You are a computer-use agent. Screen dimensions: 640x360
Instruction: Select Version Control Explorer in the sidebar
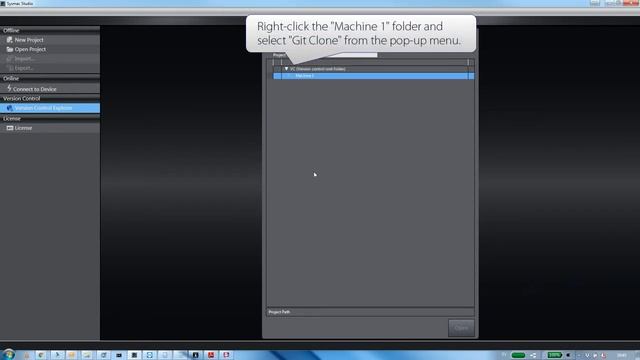(49, 108)
